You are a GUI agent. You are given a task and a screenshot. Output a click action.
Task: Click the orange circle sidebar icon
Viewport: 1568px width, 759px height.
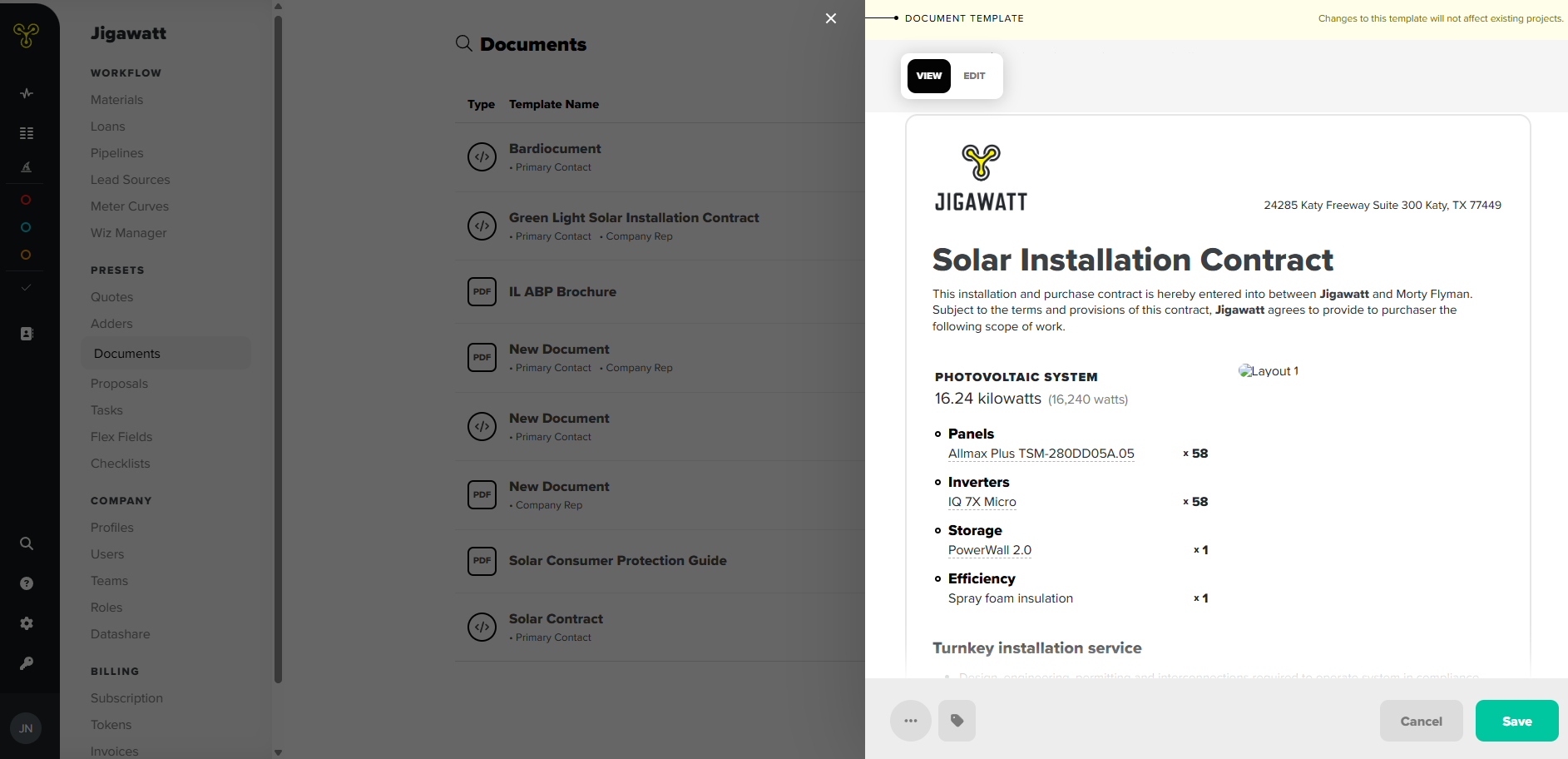(26, 255)
